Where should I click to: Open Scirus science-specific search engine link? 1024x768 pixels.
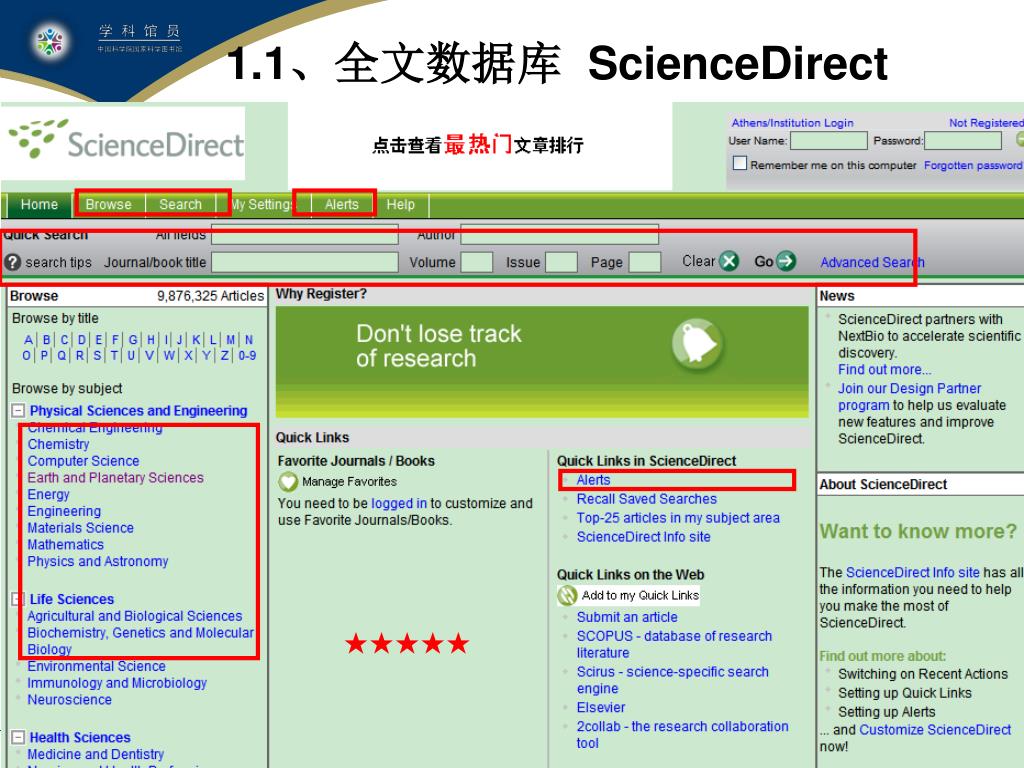click(673, 680)
